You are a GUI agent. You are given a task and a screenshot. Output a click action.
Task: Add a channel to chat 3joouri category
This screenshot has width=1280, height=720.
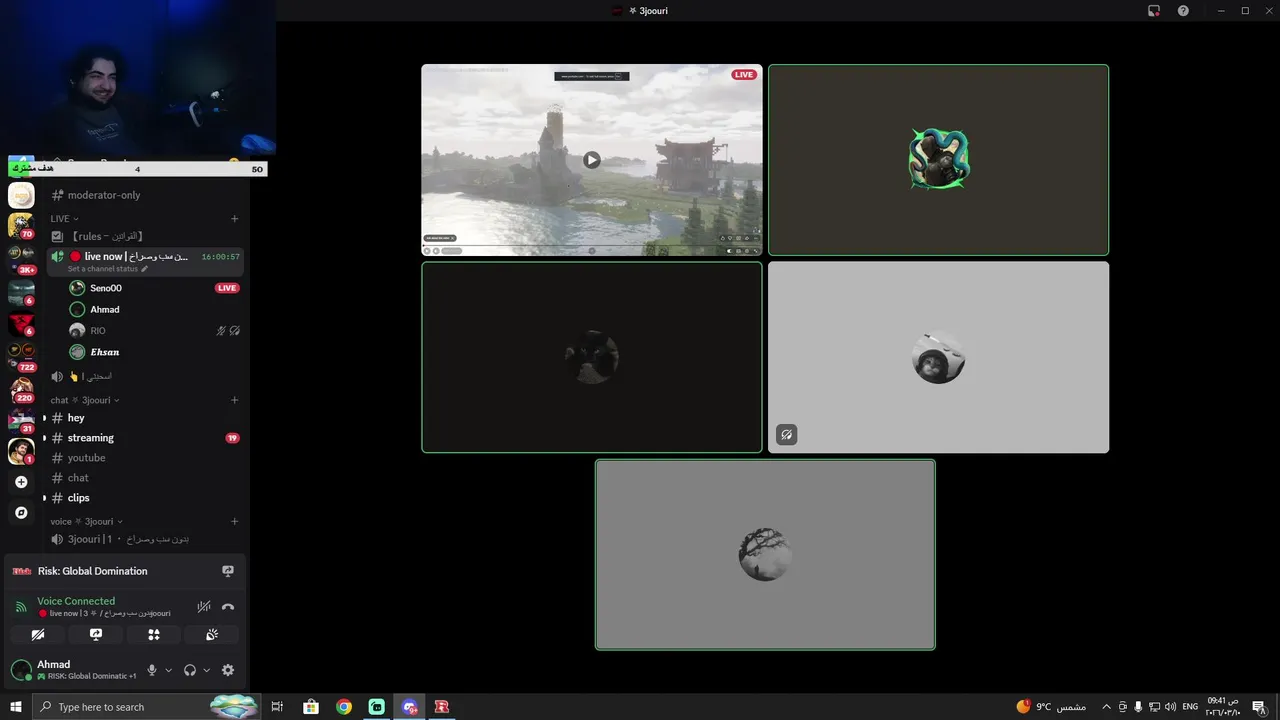click(x=235, y=400)
